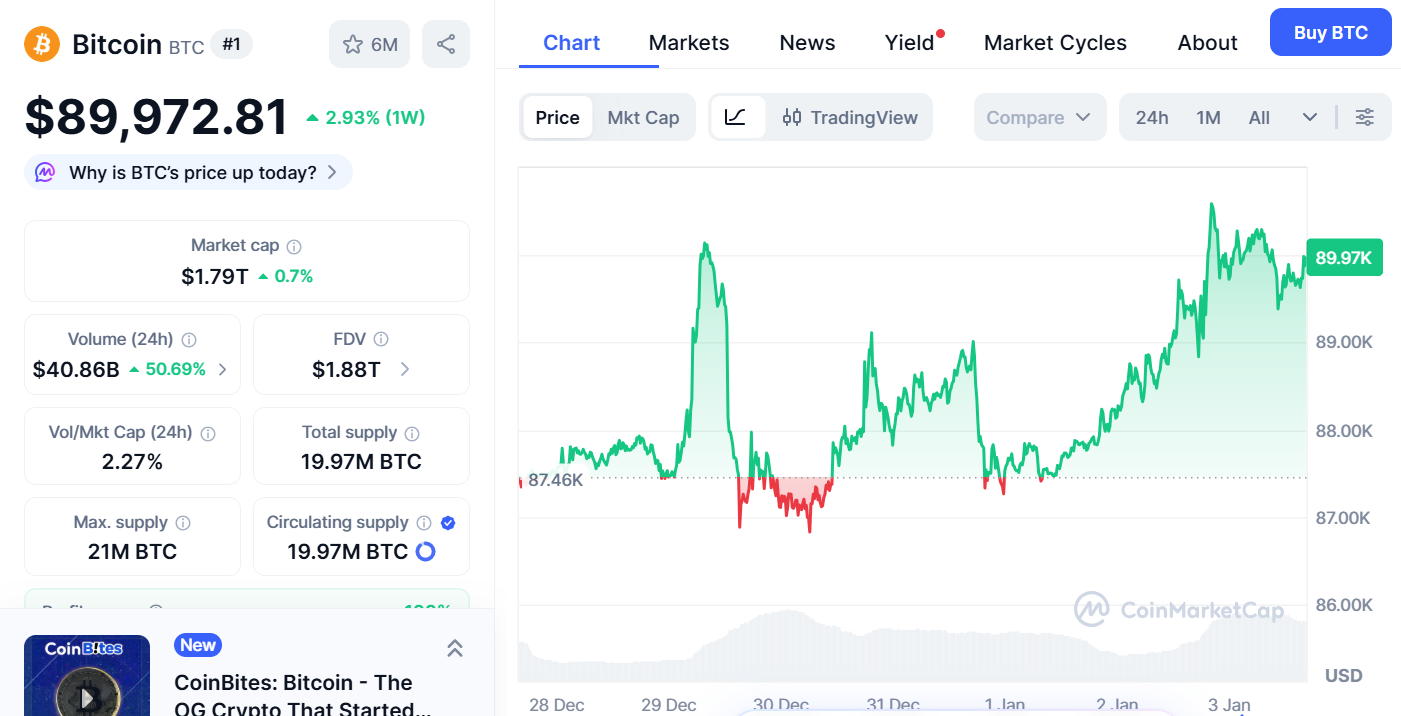Click the circulating supply verified badge

(x=448, y=522)
